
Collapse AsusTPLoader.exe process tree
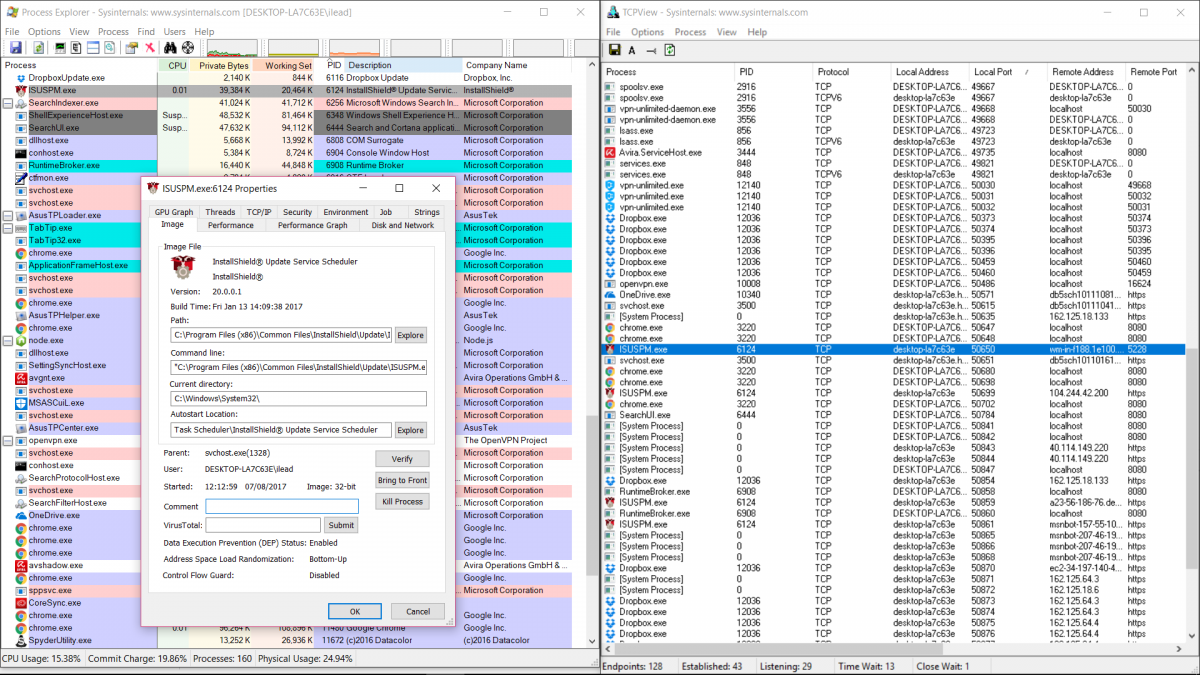click(x=8, y=215)
